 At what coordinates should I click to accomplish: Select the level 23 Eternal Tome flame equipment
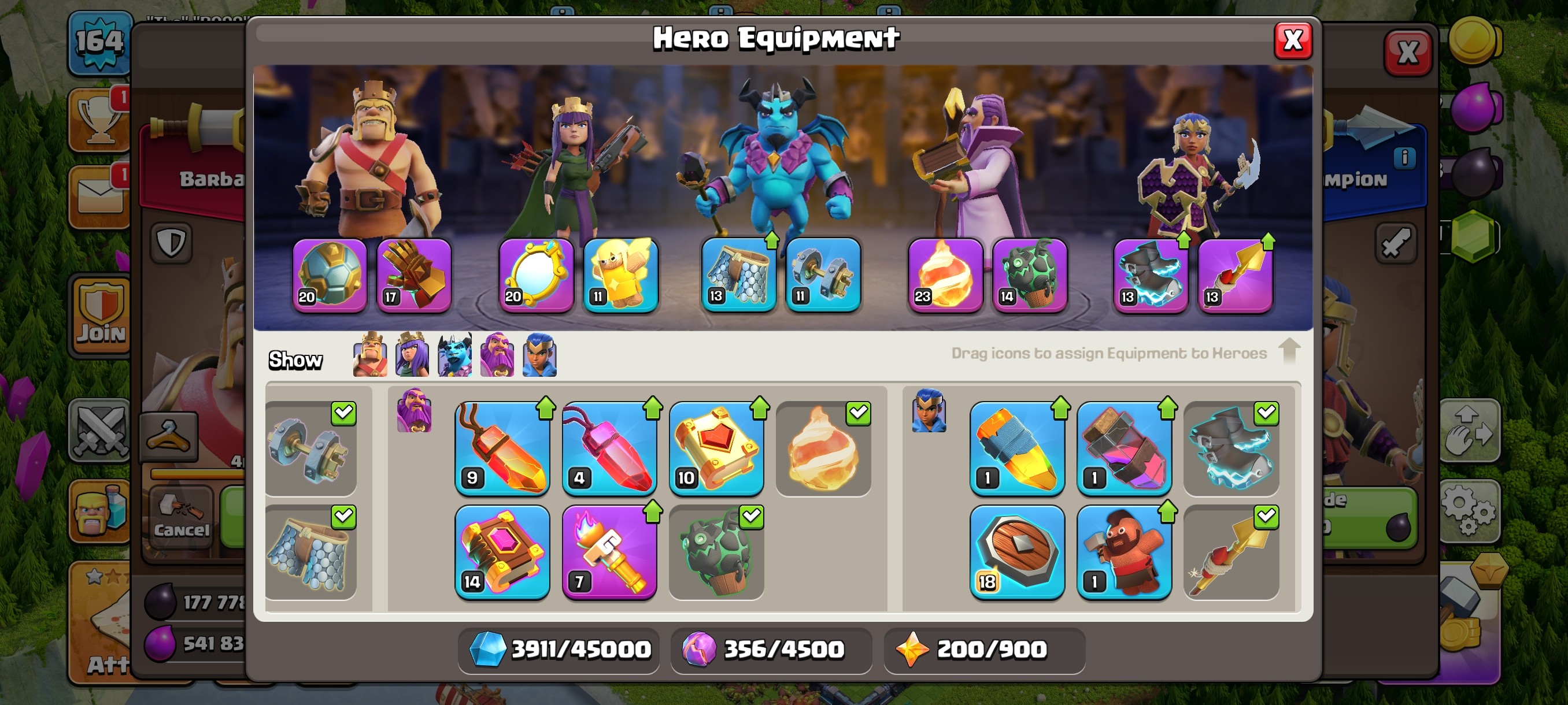(945, 275)
